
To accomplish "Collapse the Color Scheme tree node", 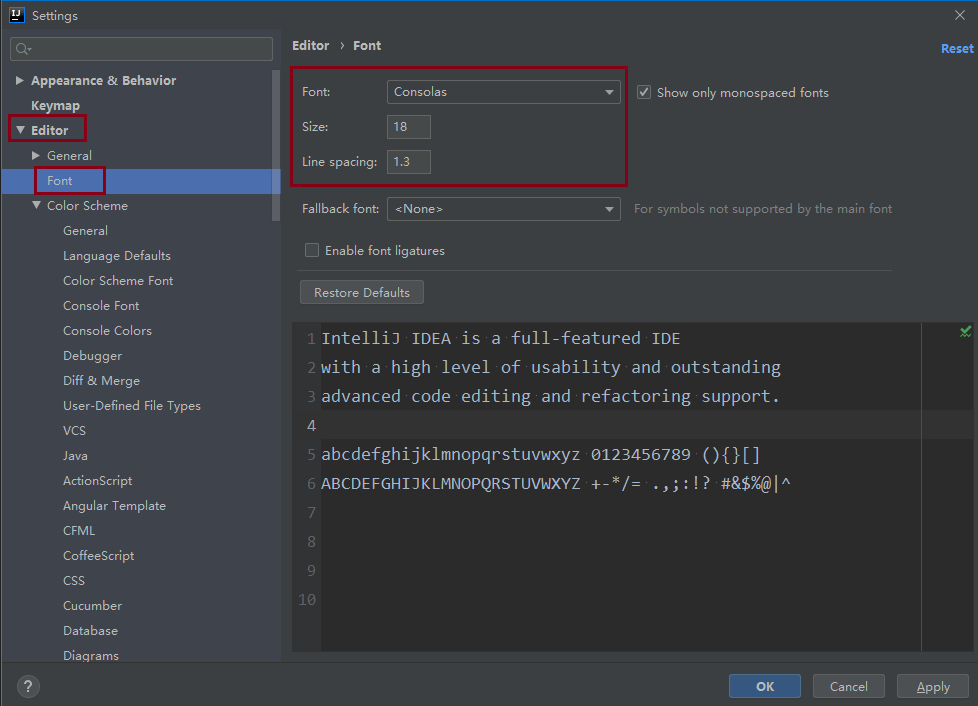I will pyautogui.click(x=36, y=205).
